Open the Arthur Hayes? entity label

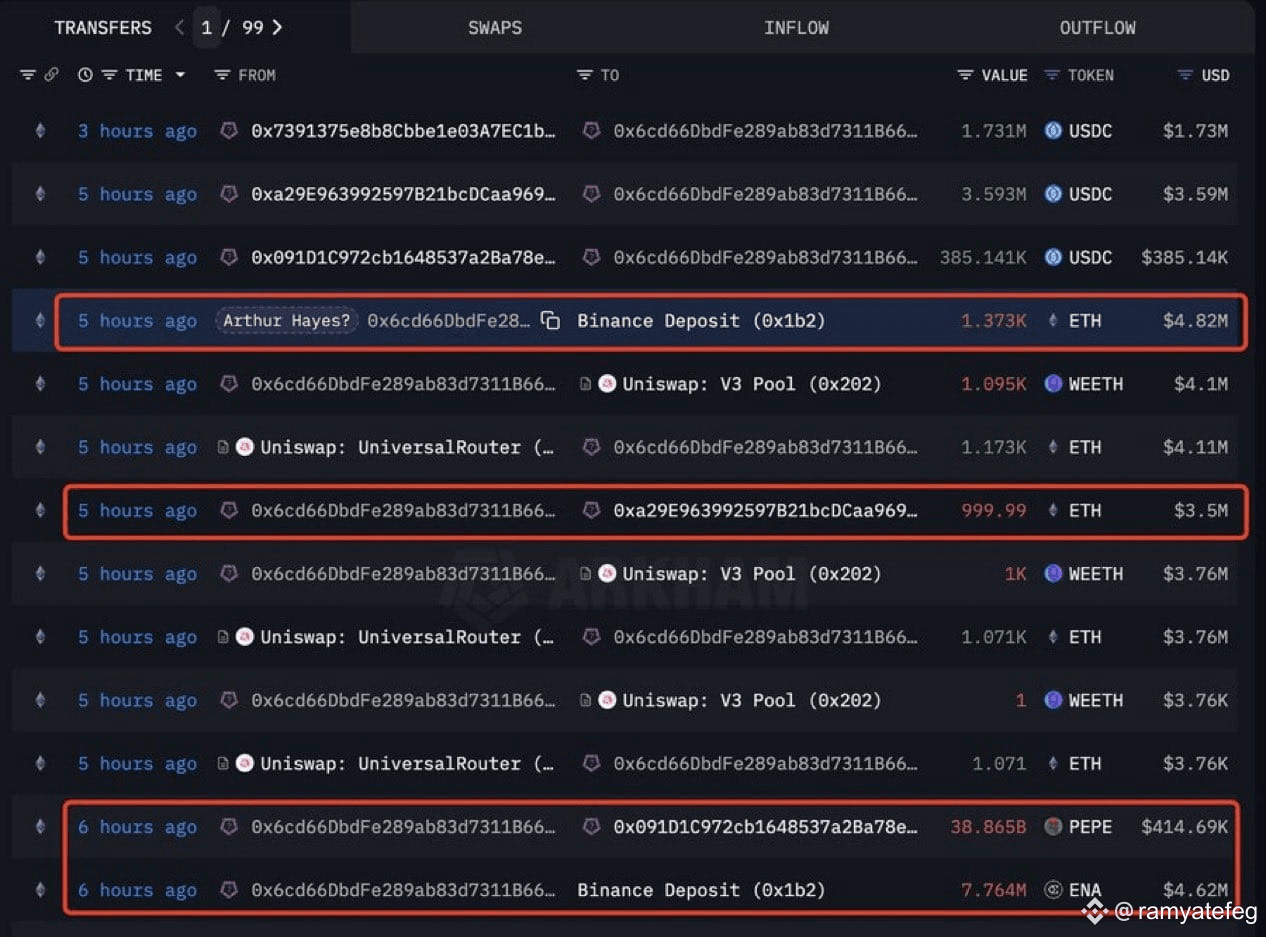(286, 321)
